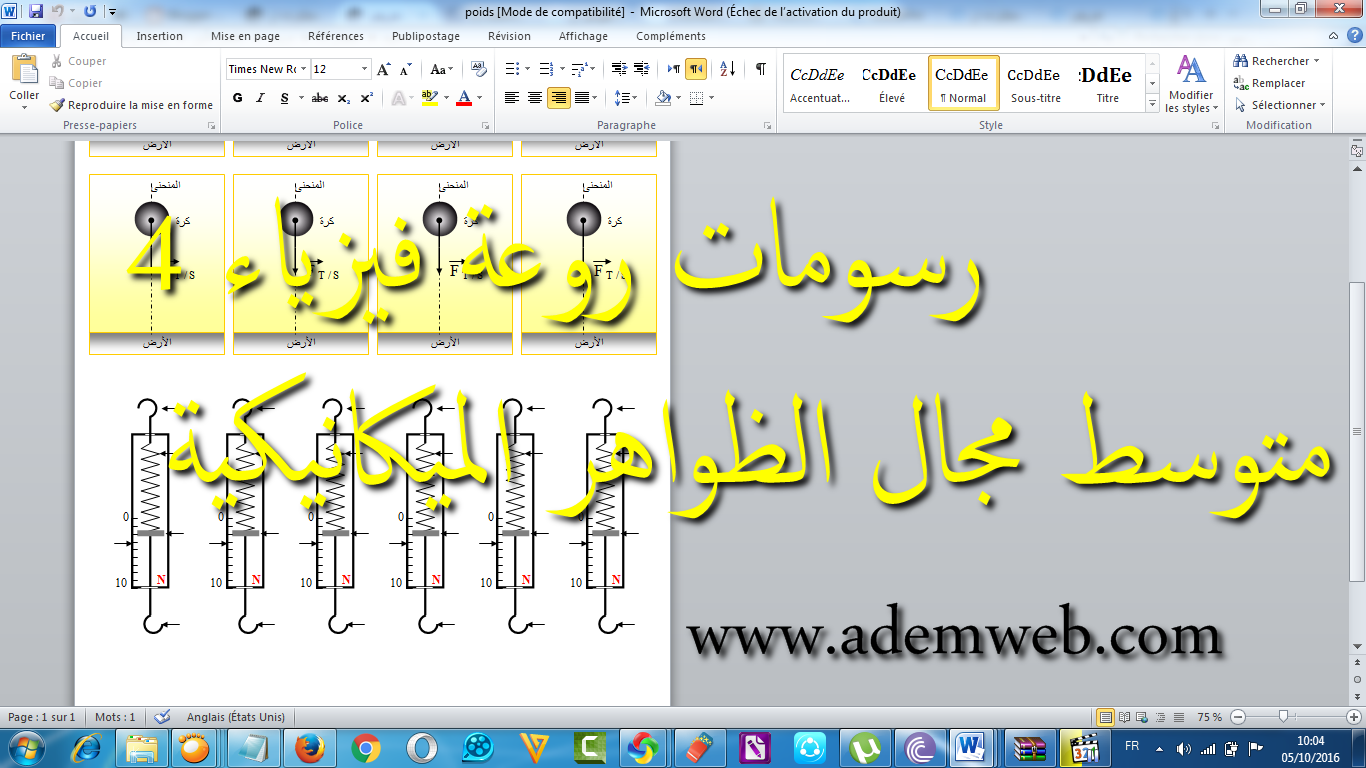Toggle right-to-left text direction
1366x768 pixels.
(x=696, y=69)
